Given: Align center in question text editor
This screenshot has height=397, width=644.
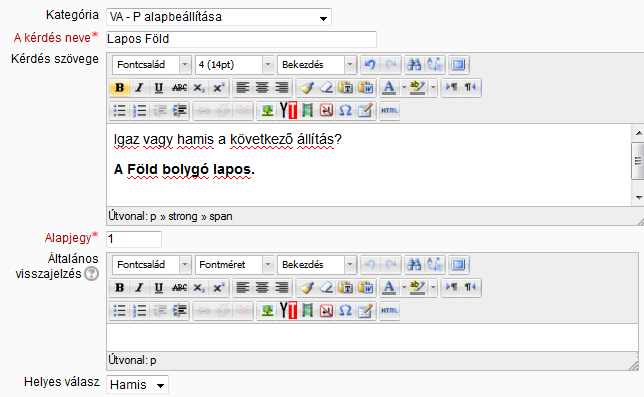Looking at the screenshot, I should pos(262,88).
